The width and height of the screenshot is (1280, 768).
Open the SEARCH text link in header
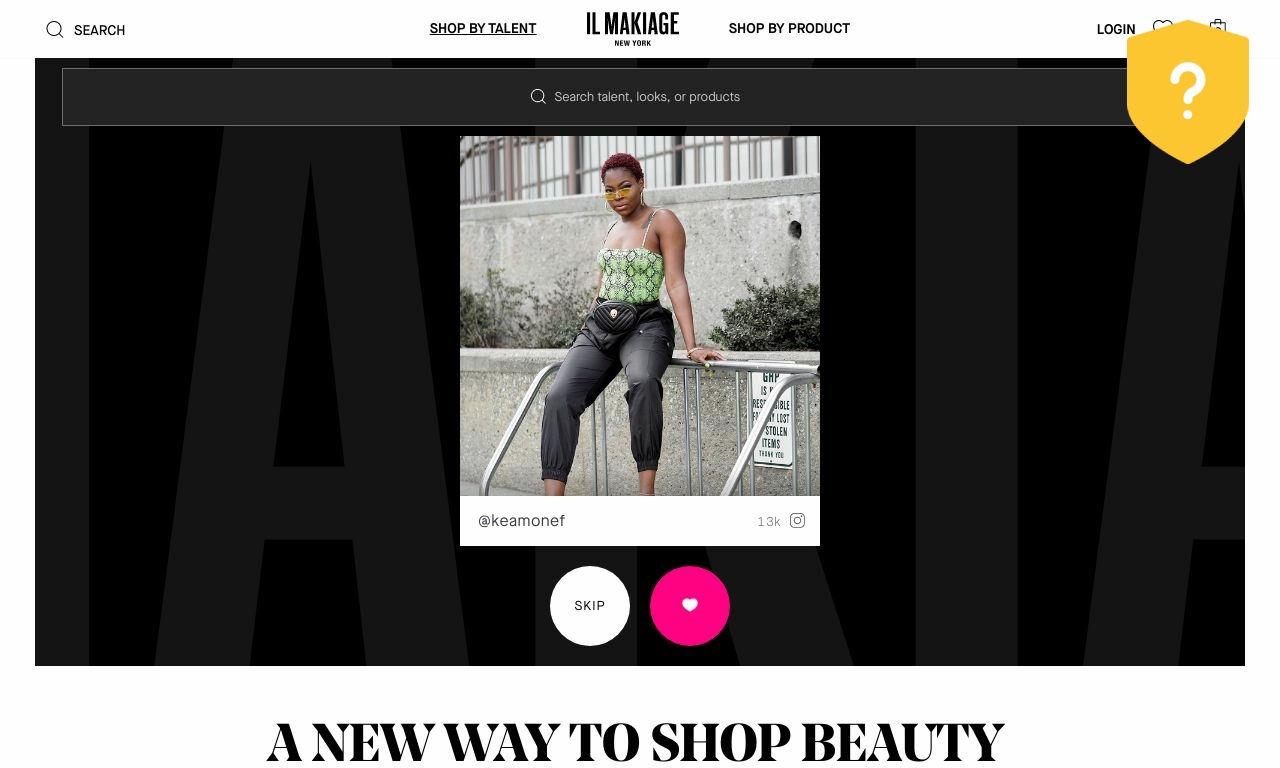click(99, 30)
